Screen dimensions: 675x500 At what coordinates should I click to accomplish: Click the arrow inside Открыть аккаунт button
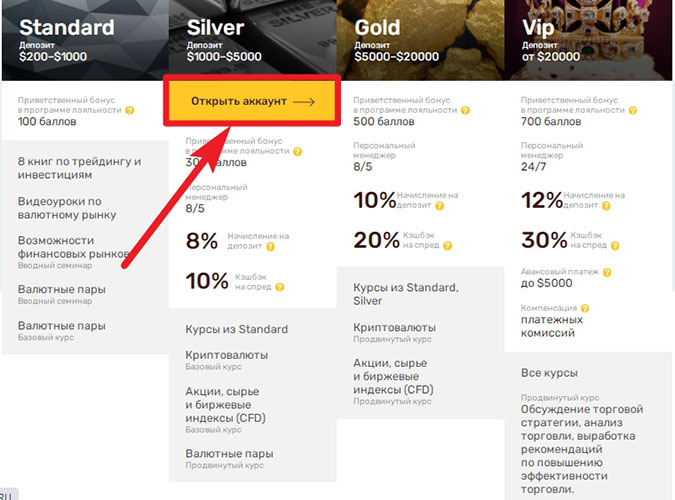304,102
